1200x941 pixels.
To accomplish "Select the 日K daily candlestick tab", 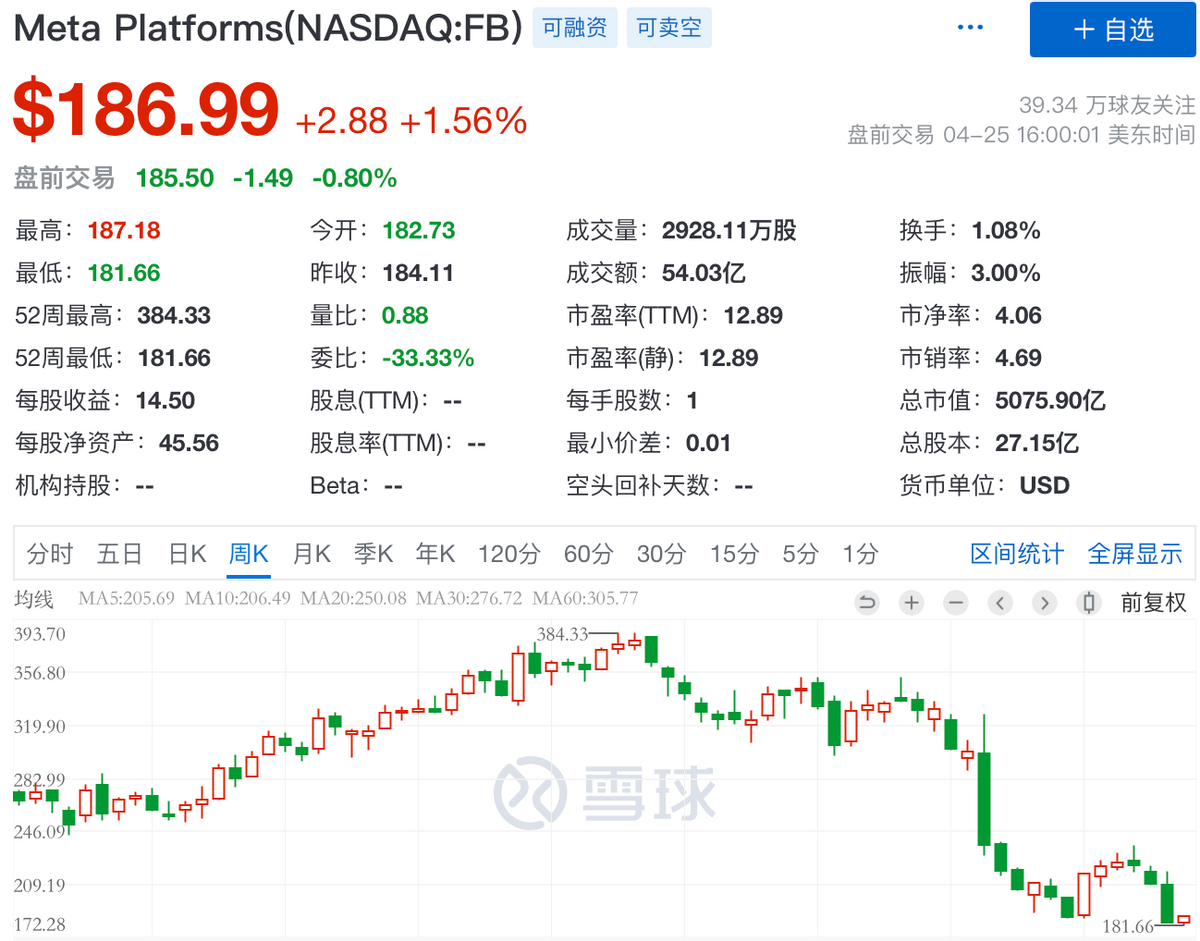I will 187,554.
